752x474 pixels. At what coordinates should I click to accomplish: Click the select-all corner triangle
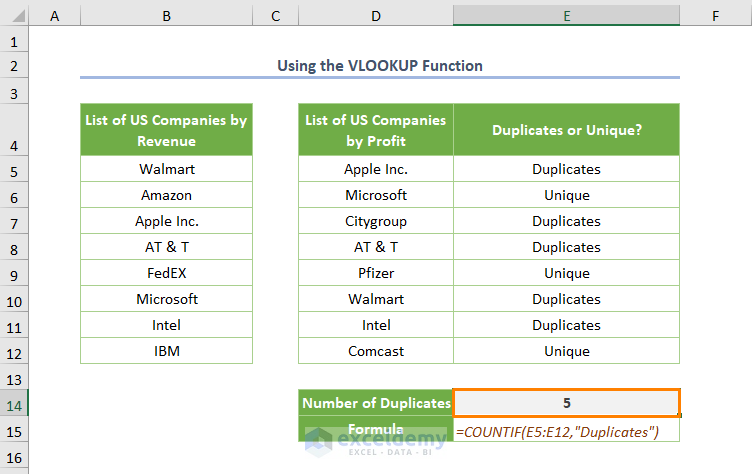pyautogui.click(x=18, y=16)
